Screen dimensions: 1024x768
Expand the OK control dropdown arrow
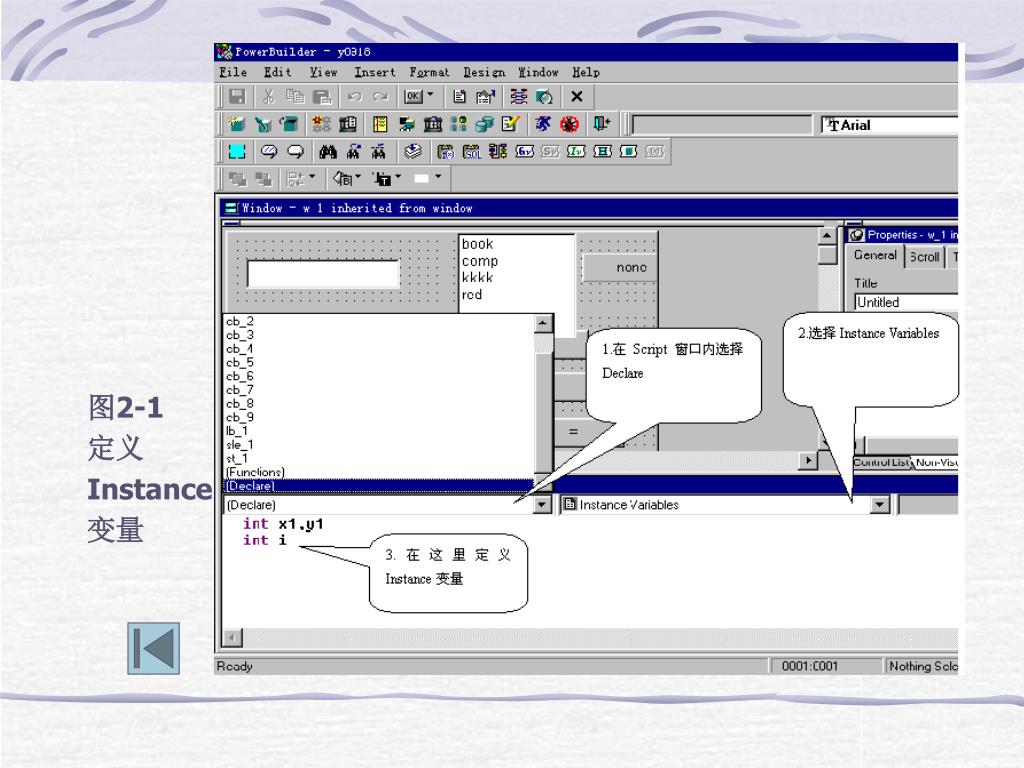click(x=430, y=96)
